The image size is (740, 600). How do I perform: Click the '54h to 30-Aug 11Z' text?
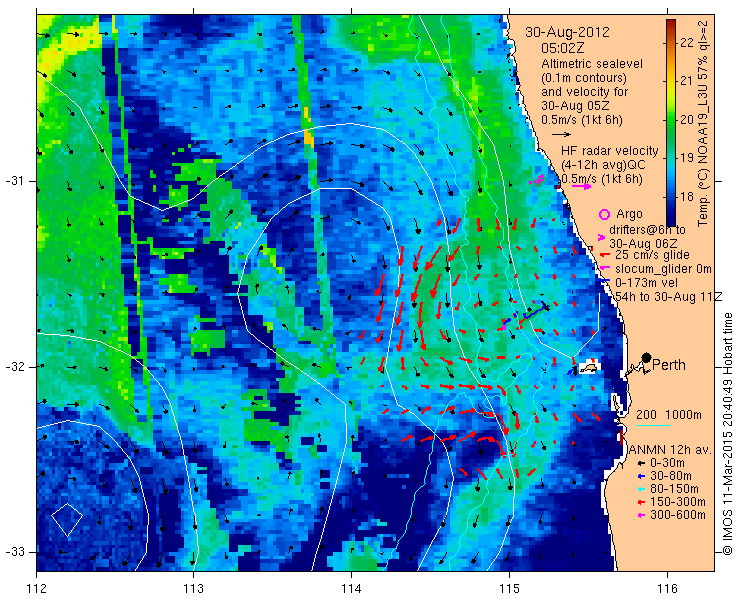[668, 297]
